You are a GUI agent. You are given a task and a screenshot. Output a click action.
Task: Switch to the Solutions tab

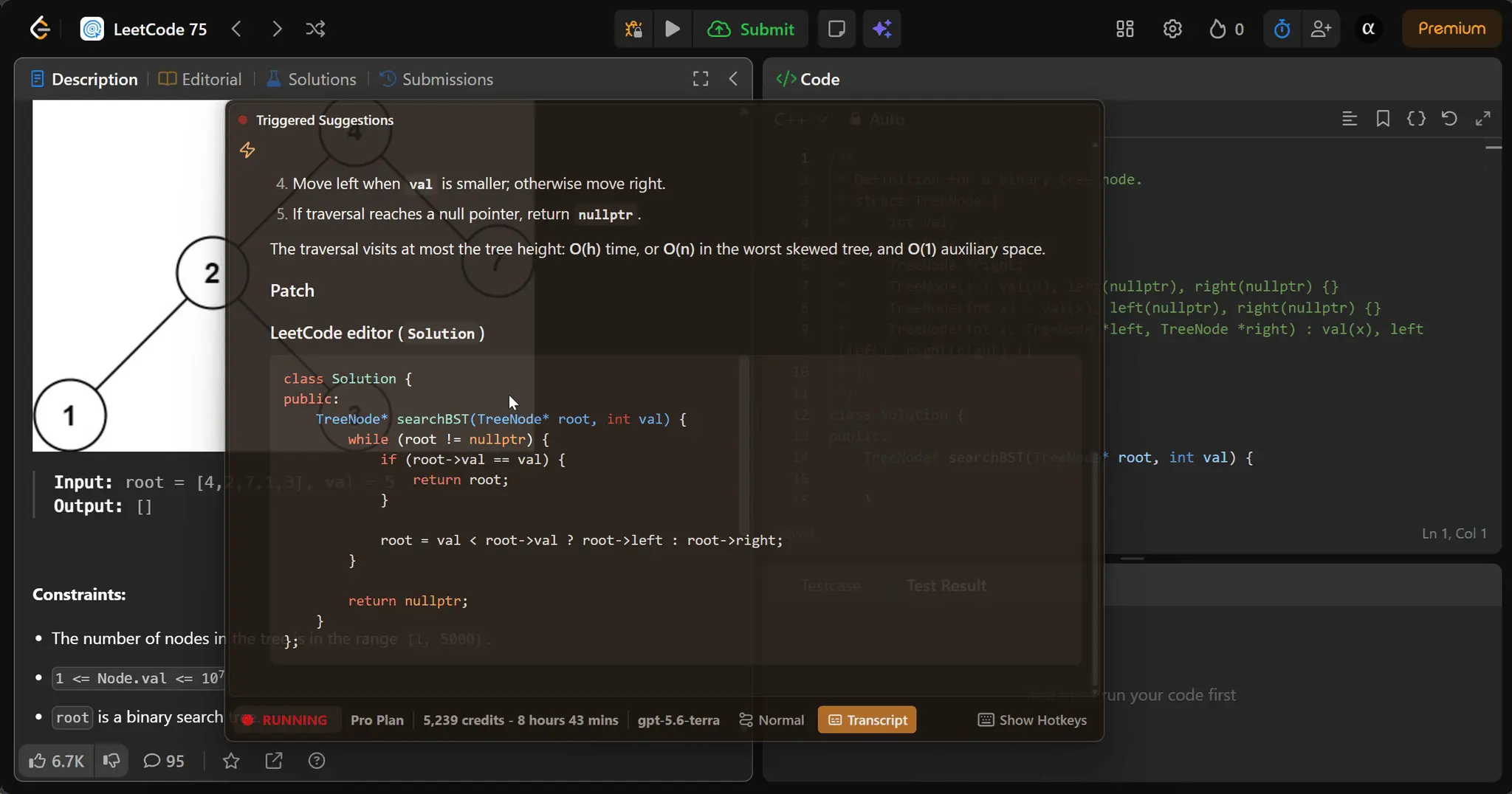[312, 79]
